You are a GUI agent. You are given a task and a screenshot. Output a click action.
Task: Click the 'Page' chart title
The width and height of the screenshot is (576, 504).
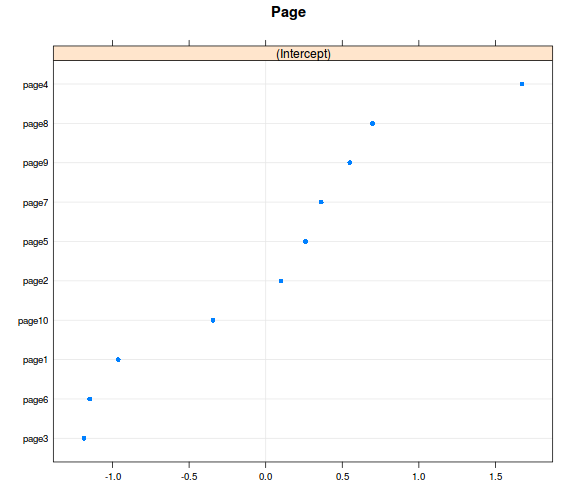[288, 12]
